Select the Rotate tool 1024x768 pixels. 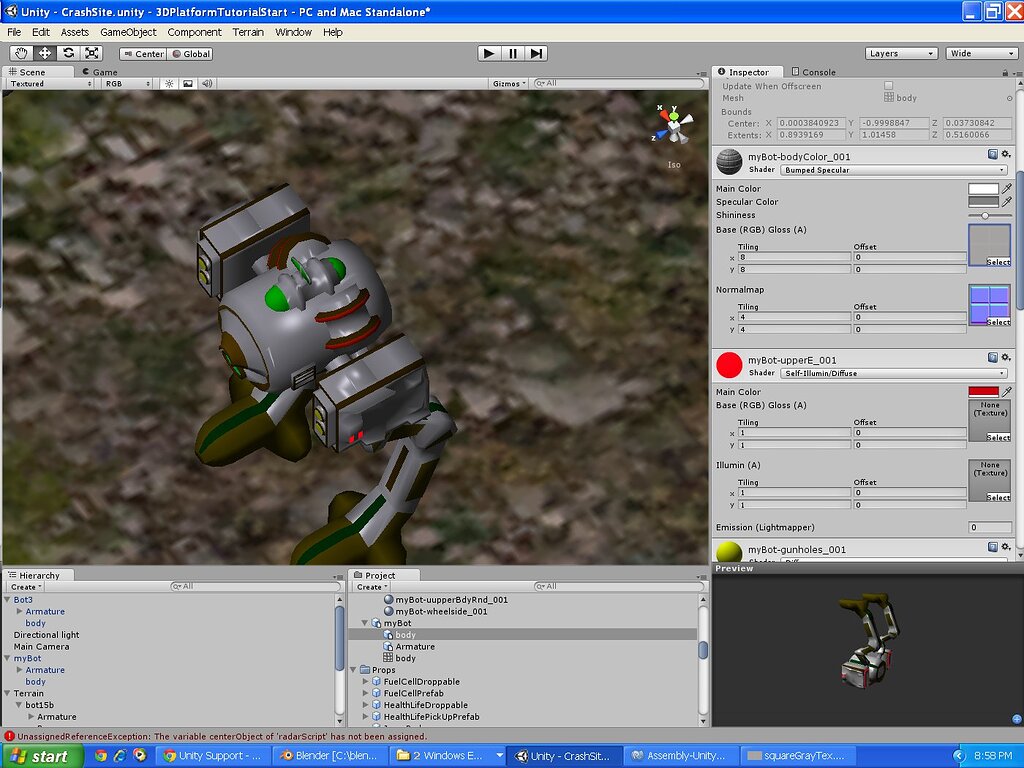click(68, 53)
